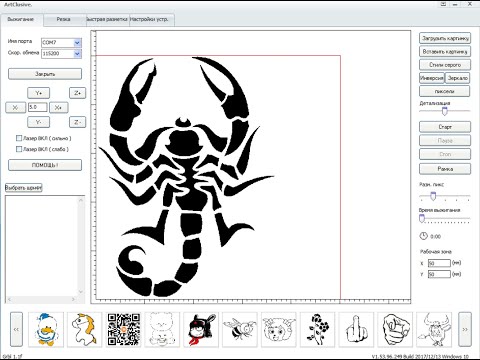This screenshot has width=480, height=360.
Task: Select the sheep face thumbnail
Action: [x=279, y=329]
